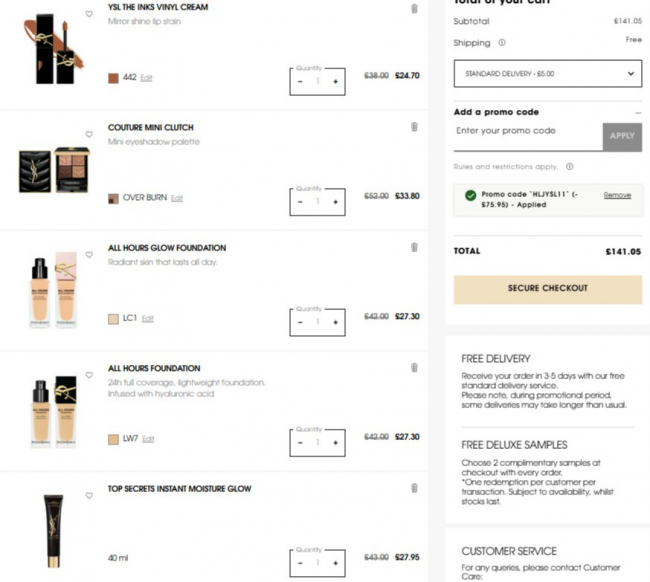The width and height of the screenshot is (650, 582).
Task: Edit the OVER BURN shade selection
Action: [177, 198]
